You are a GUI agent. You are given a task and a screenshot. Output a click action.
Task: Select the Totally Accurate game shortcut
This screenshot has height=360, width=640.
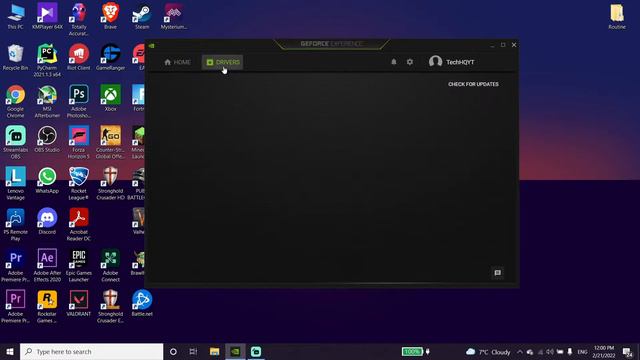(x=79, y=20)
